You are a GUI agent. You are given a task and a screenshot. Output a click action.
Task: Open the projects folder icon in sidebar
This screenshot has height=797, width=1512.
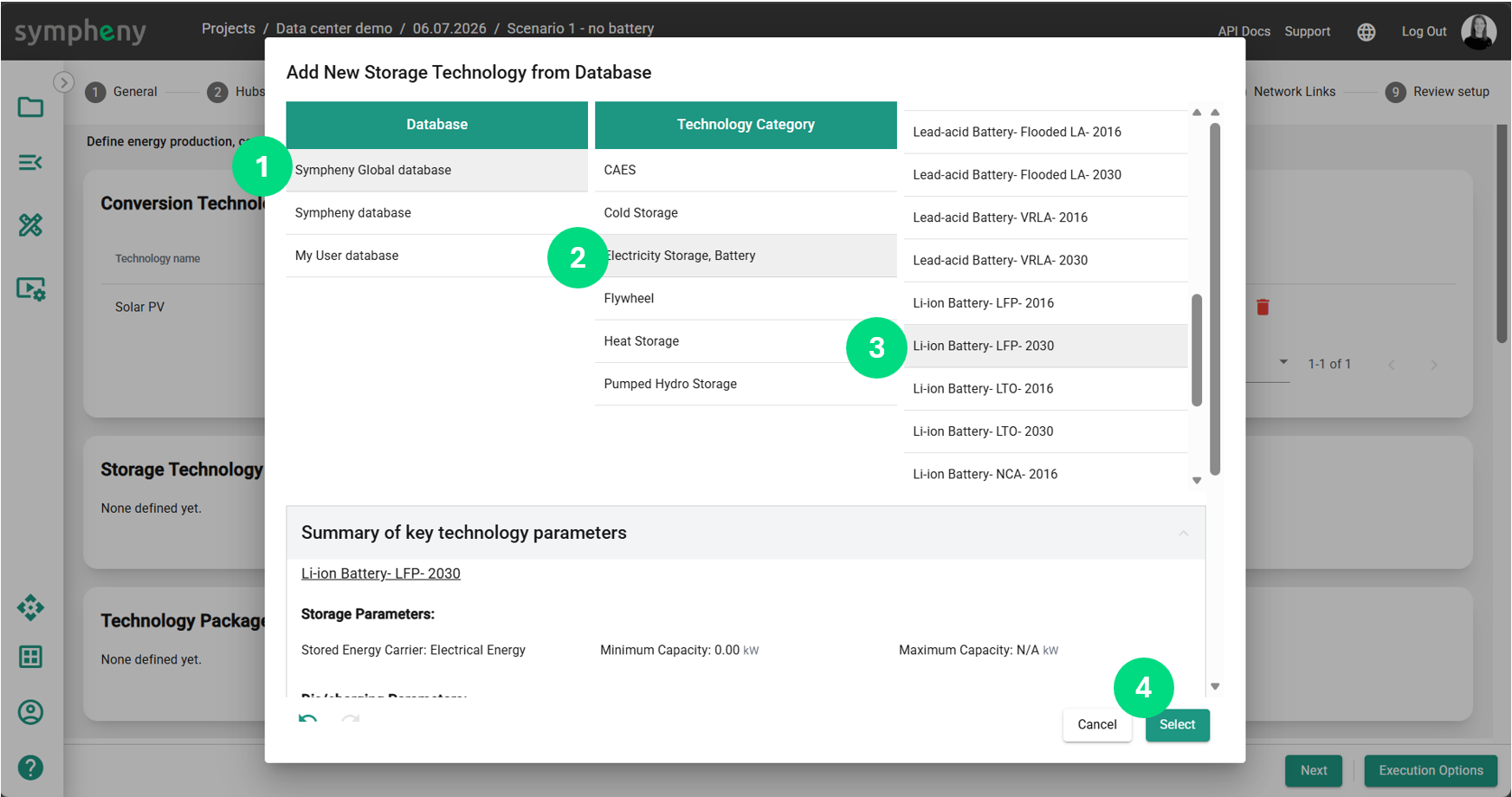coord(30,107)
